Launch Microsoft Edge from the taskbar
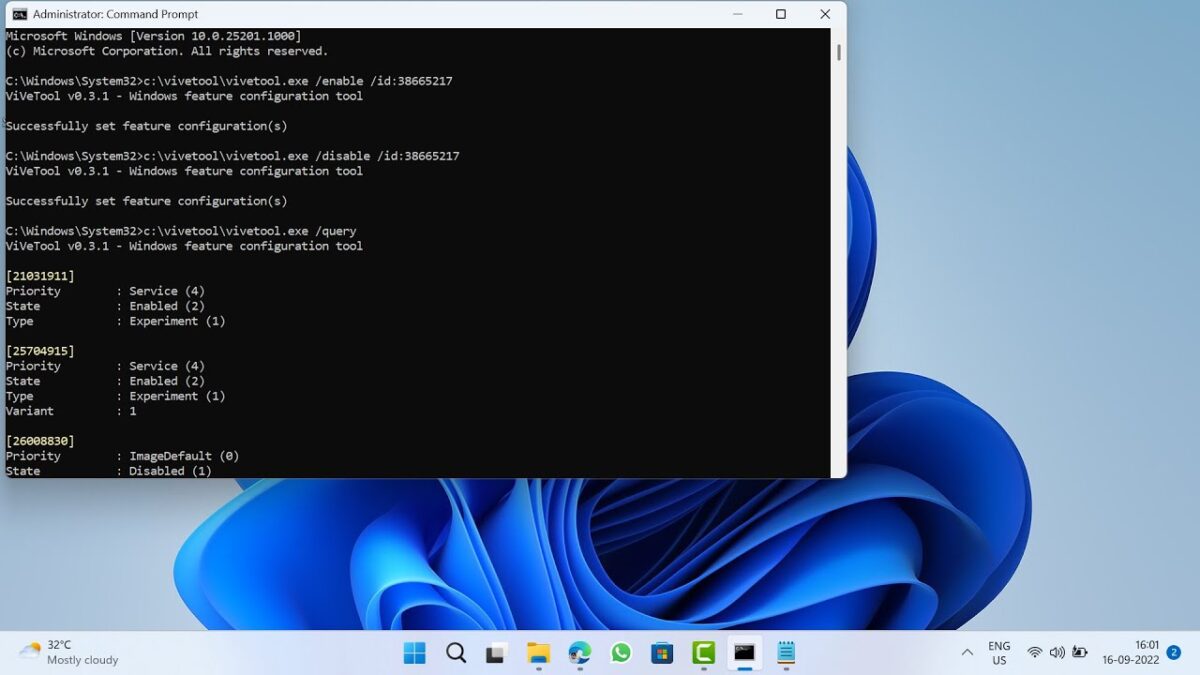The height and width of the screenshot is (675, 1200). 580,653
